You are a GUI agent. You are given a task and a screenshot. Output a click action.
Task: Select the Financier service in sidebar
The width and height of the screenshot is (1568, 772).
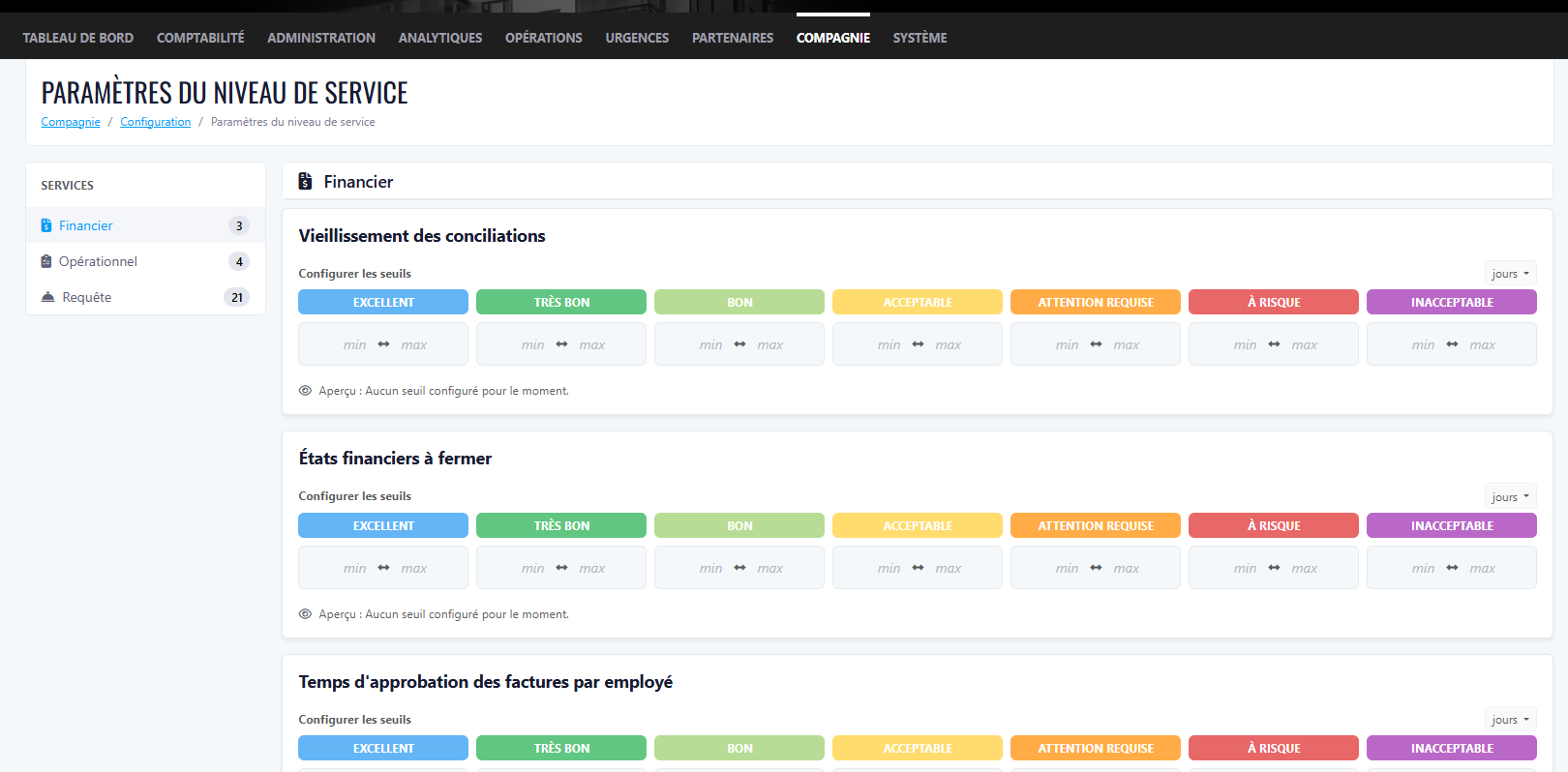pos(145,225)
